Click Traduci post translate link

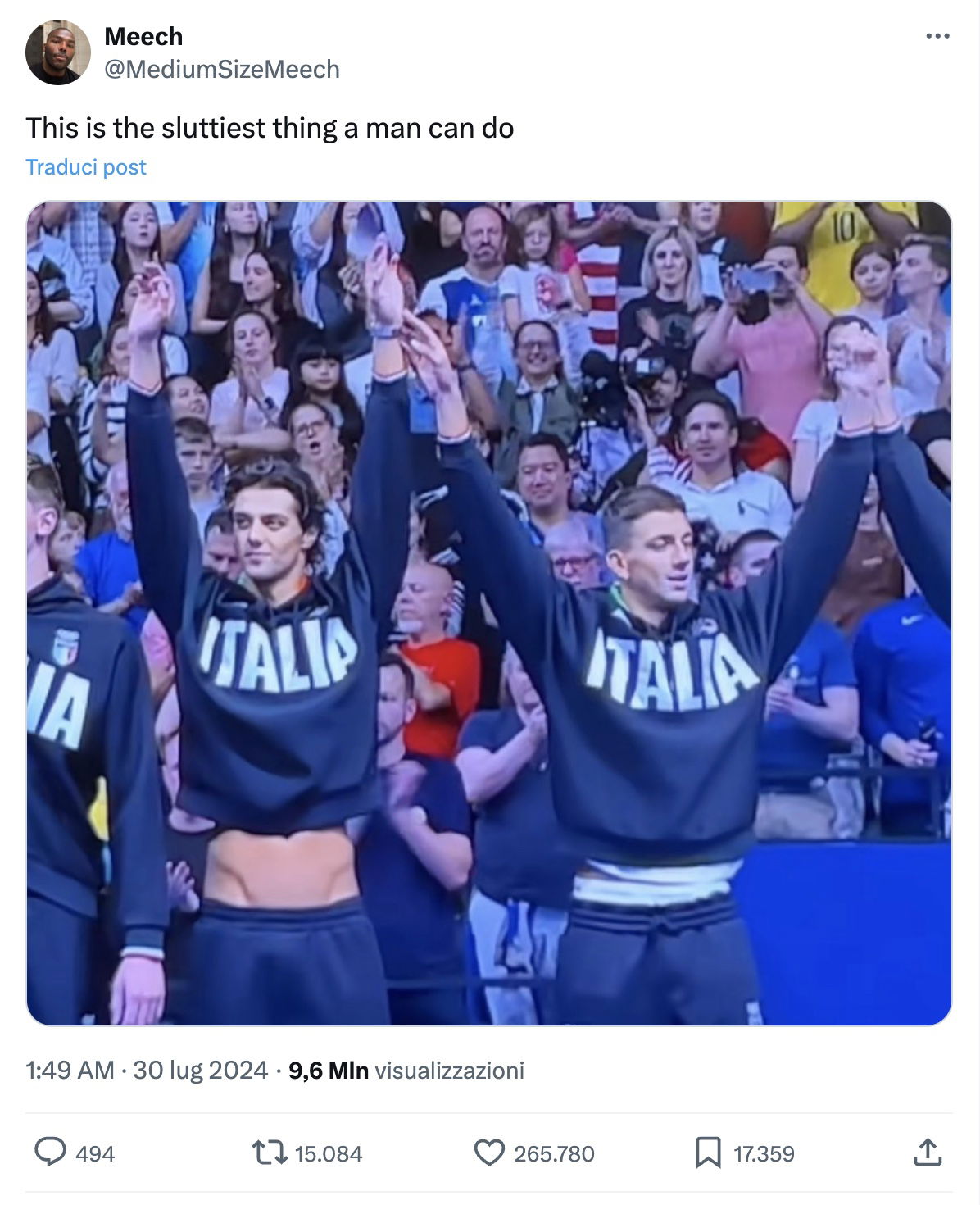click(x=86, y=167)
